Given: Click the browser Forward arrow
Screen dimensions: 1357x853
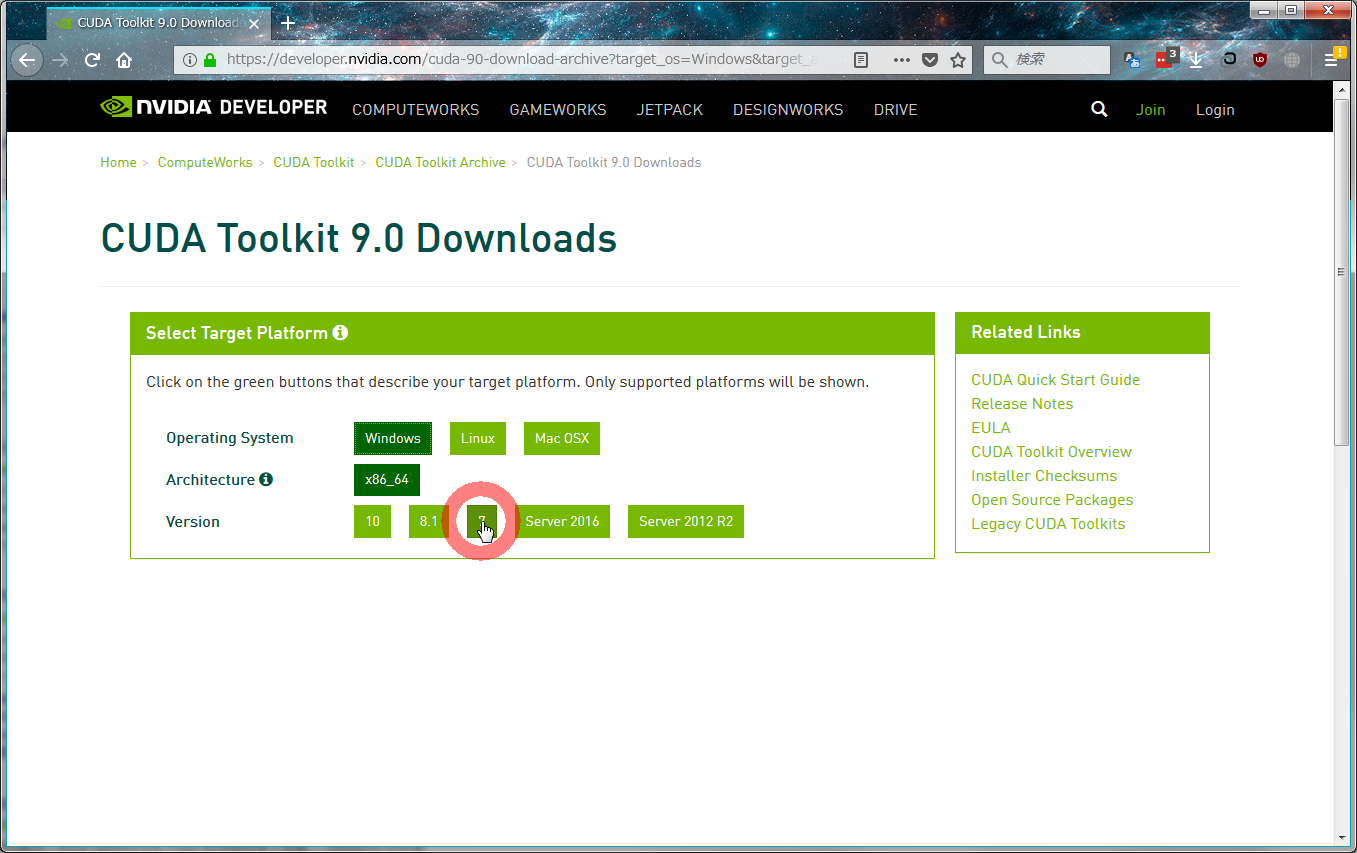Looking at the screenshot, I should click(61, 60).
